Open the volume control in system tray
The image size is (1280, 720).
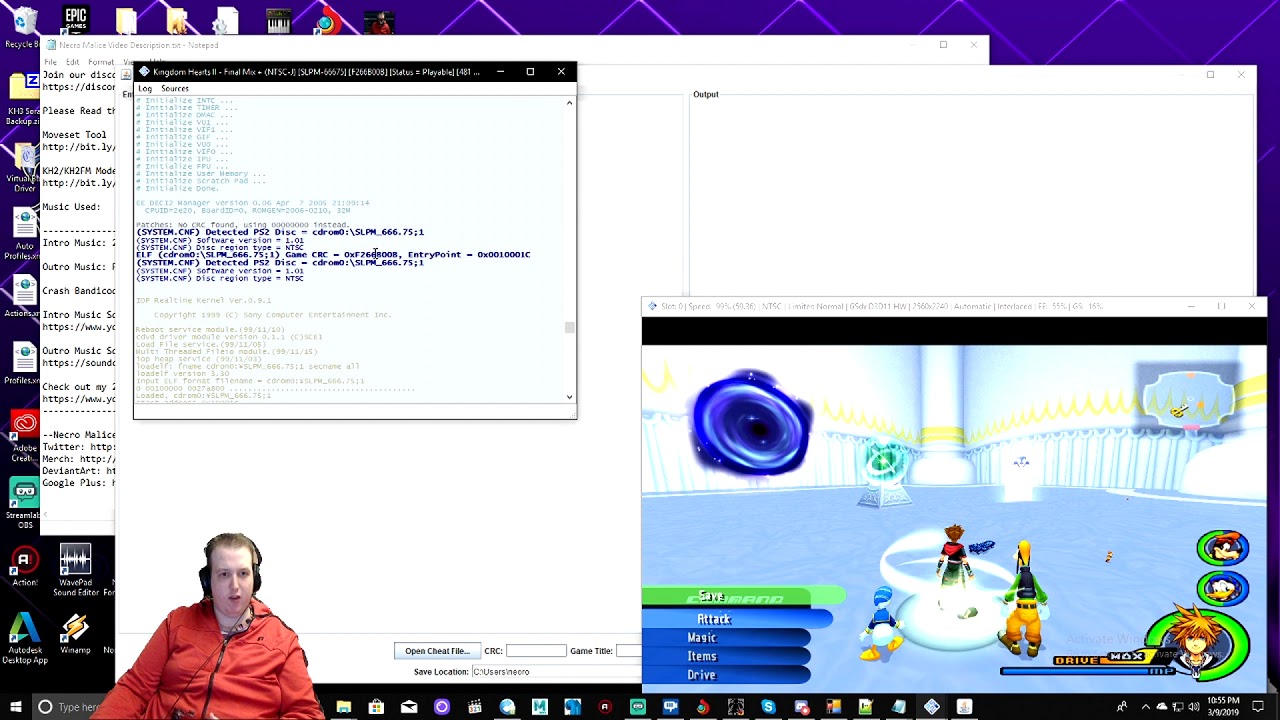click(1193, 707)
